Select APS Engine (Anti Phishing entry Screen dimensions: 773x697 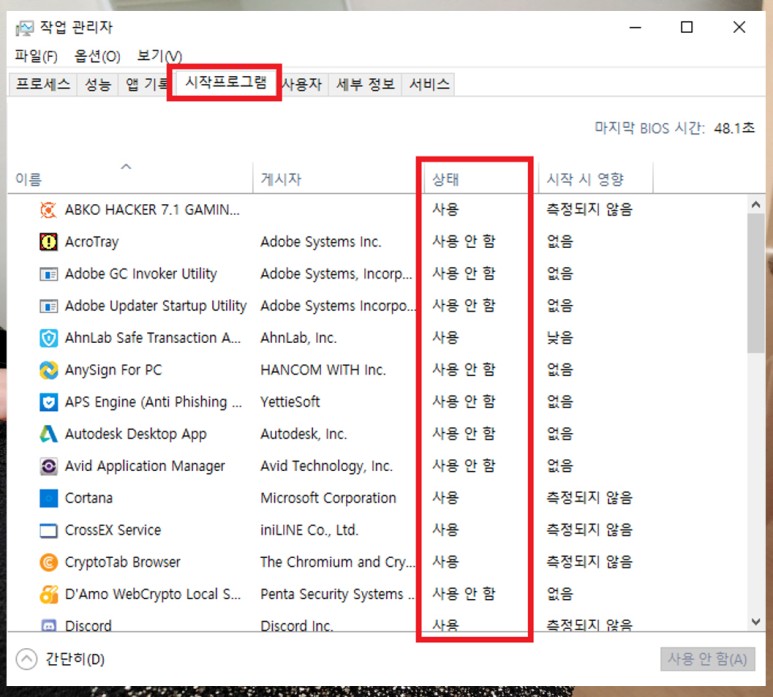pos(153,402)
